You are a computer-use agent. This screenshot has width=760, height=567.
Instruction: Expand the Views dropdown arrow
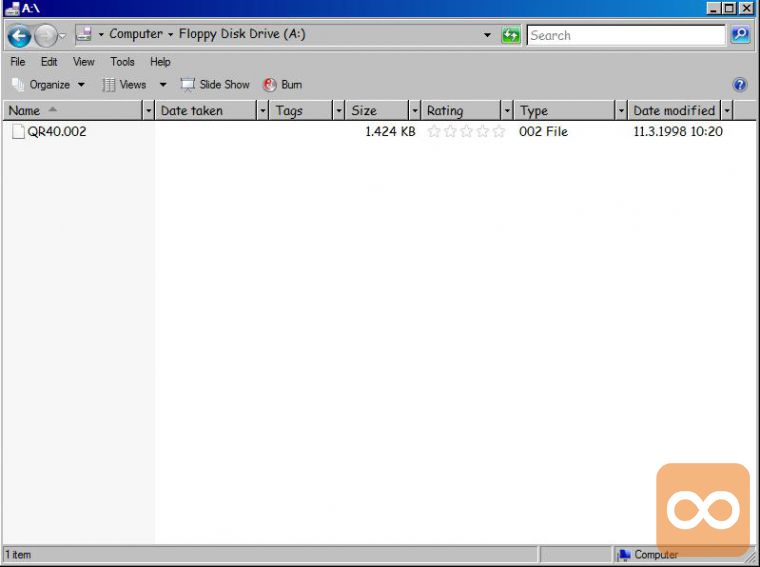163,85
